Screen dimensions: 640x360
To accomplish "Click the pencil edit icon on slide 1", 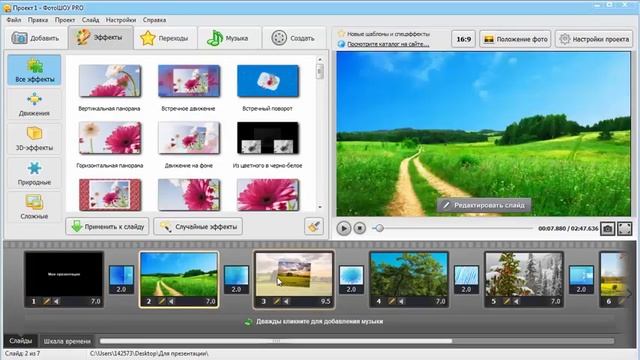I will [47, 301].
